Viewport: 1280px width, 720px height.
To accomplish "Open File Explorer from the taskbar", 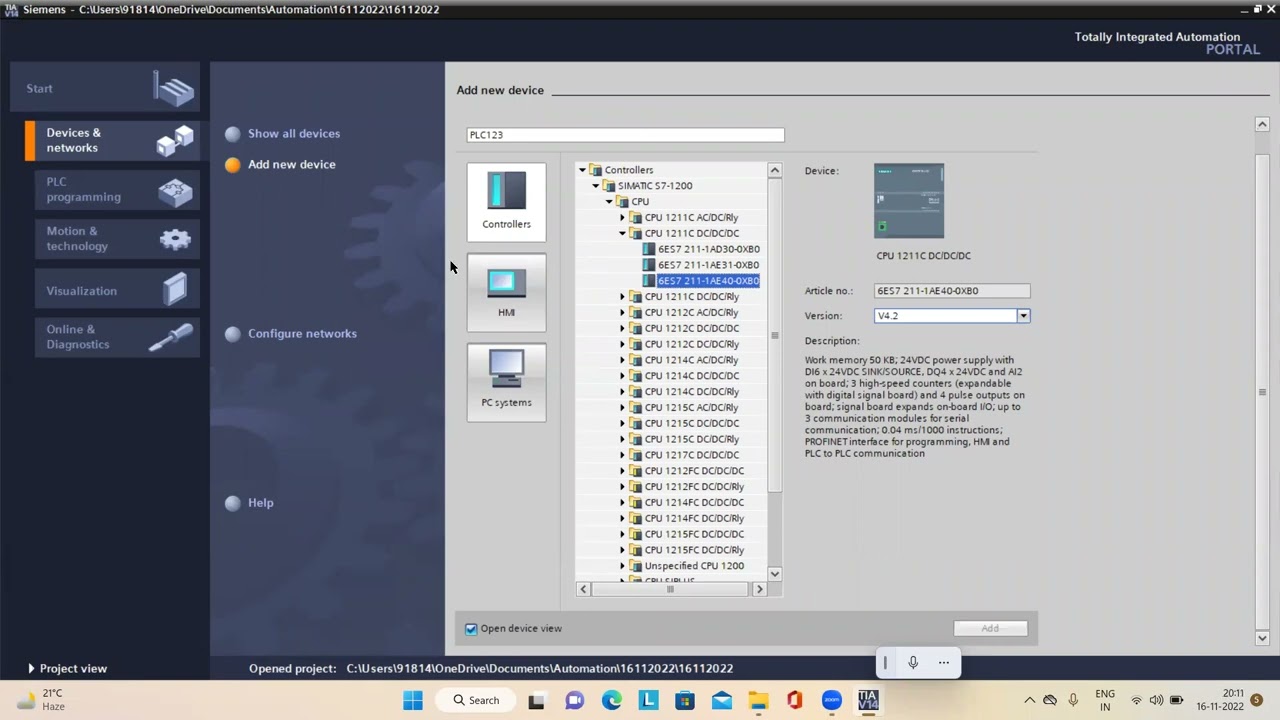I will pyautogui.click(x=758, y=700).
